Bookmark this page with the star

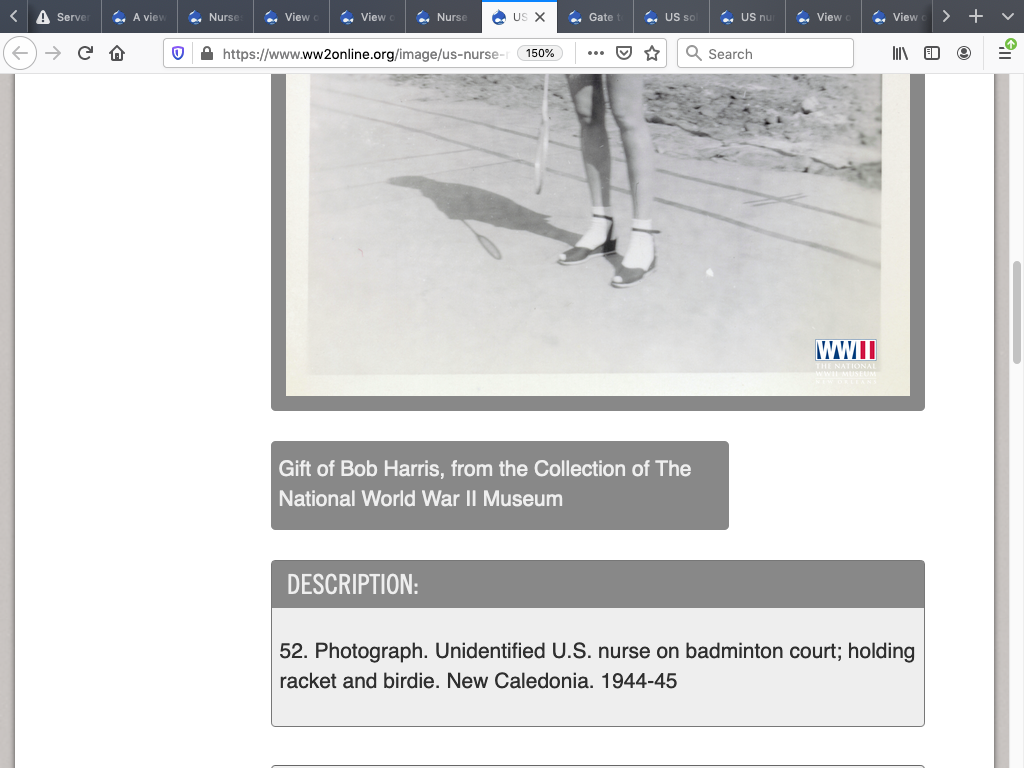click(652, 53)
